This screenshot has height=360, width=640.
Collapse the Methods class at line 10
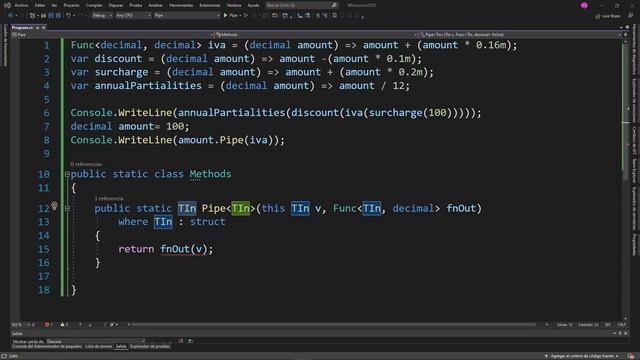(67, 174)
